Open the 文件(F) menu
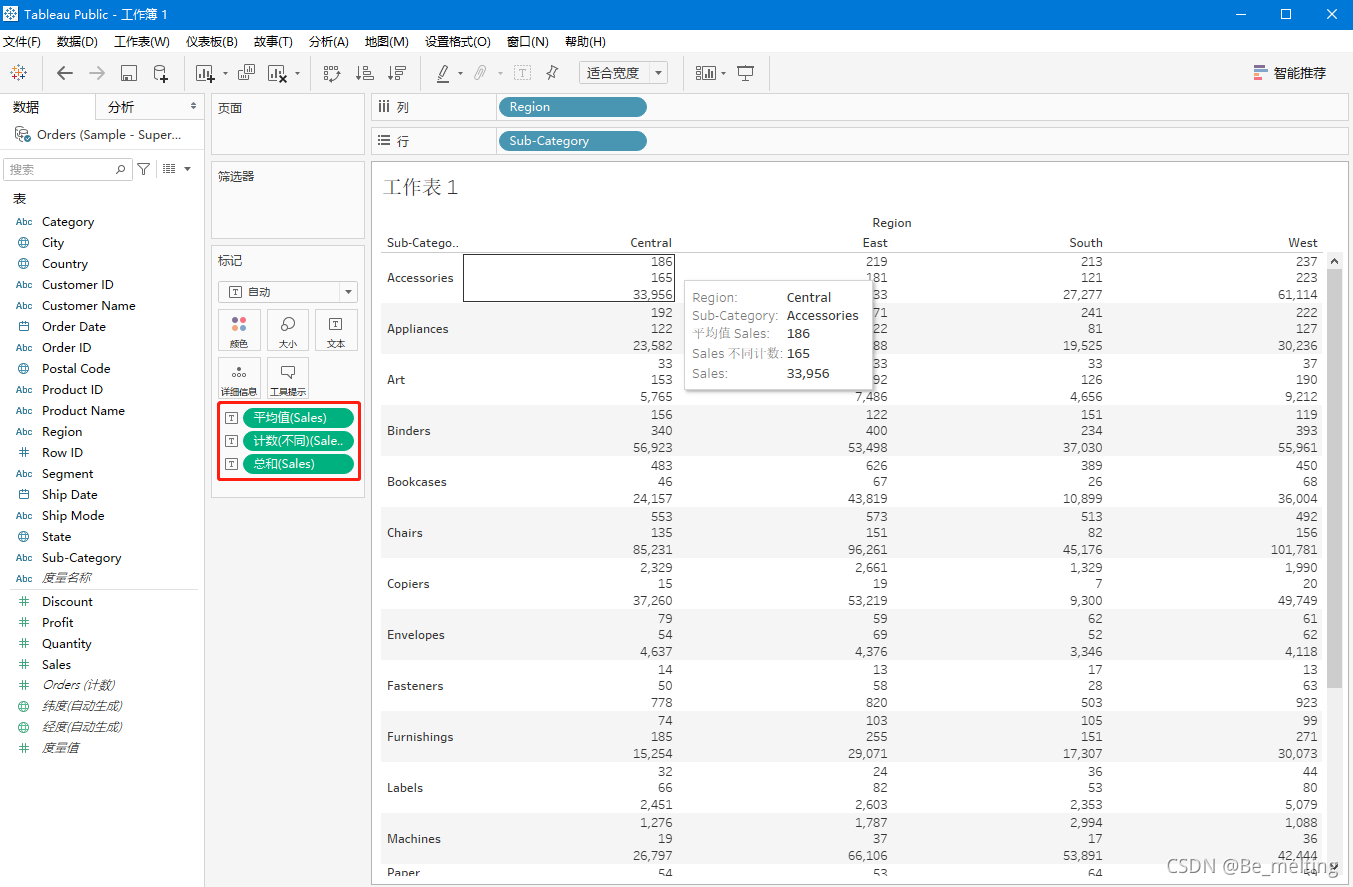Image resolution: width=1353 pixels, height=887 pixels. point(22,42)
